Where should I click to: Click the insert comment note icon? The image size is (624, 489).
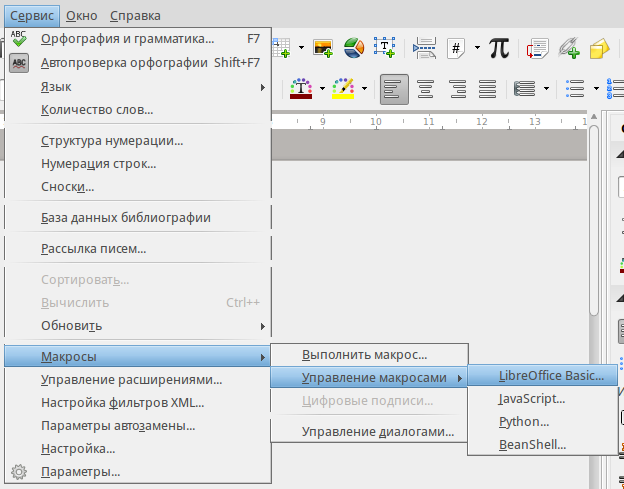click(x=599, y=48)
